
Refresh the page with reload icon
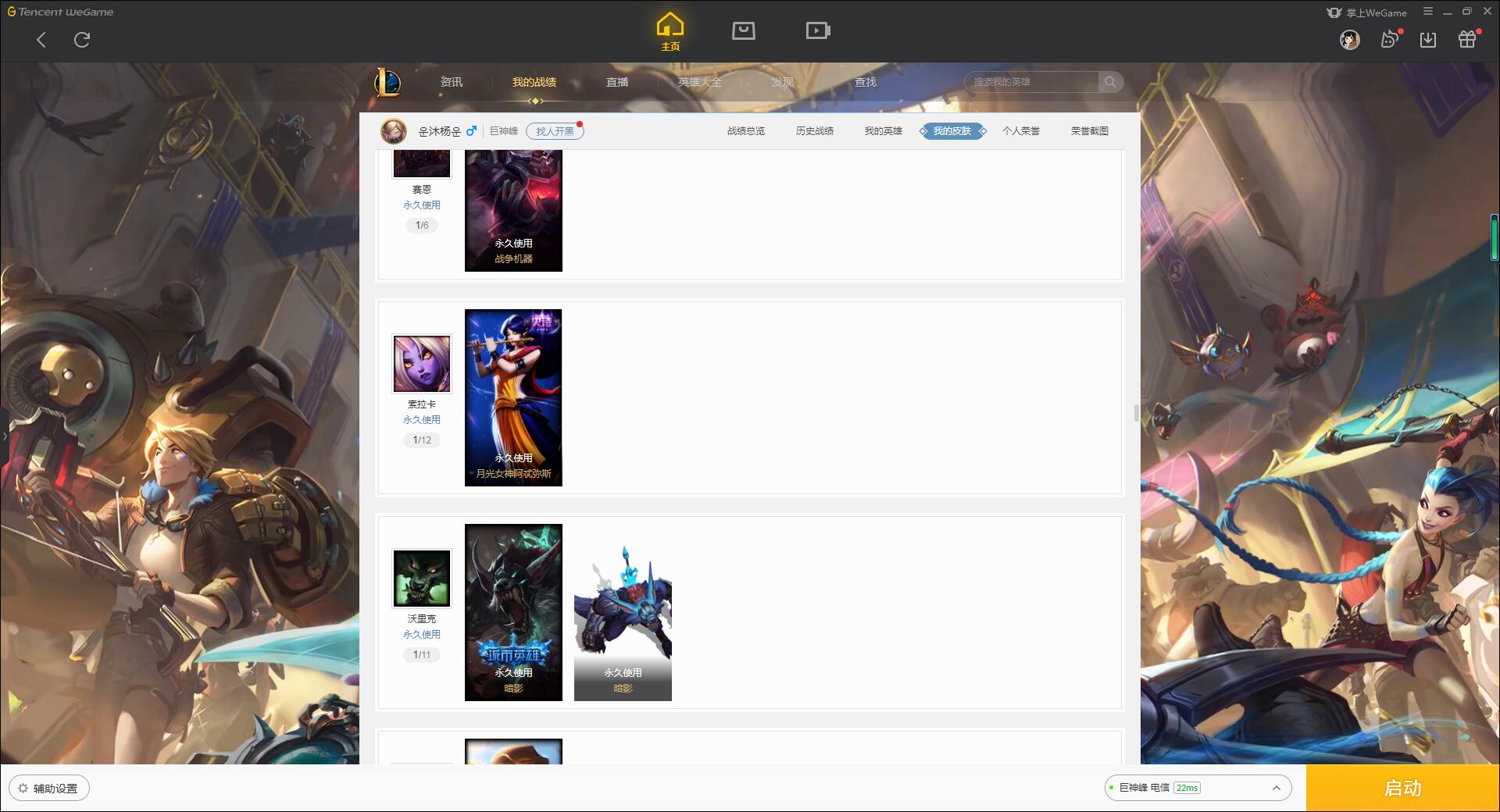(82, 40)
